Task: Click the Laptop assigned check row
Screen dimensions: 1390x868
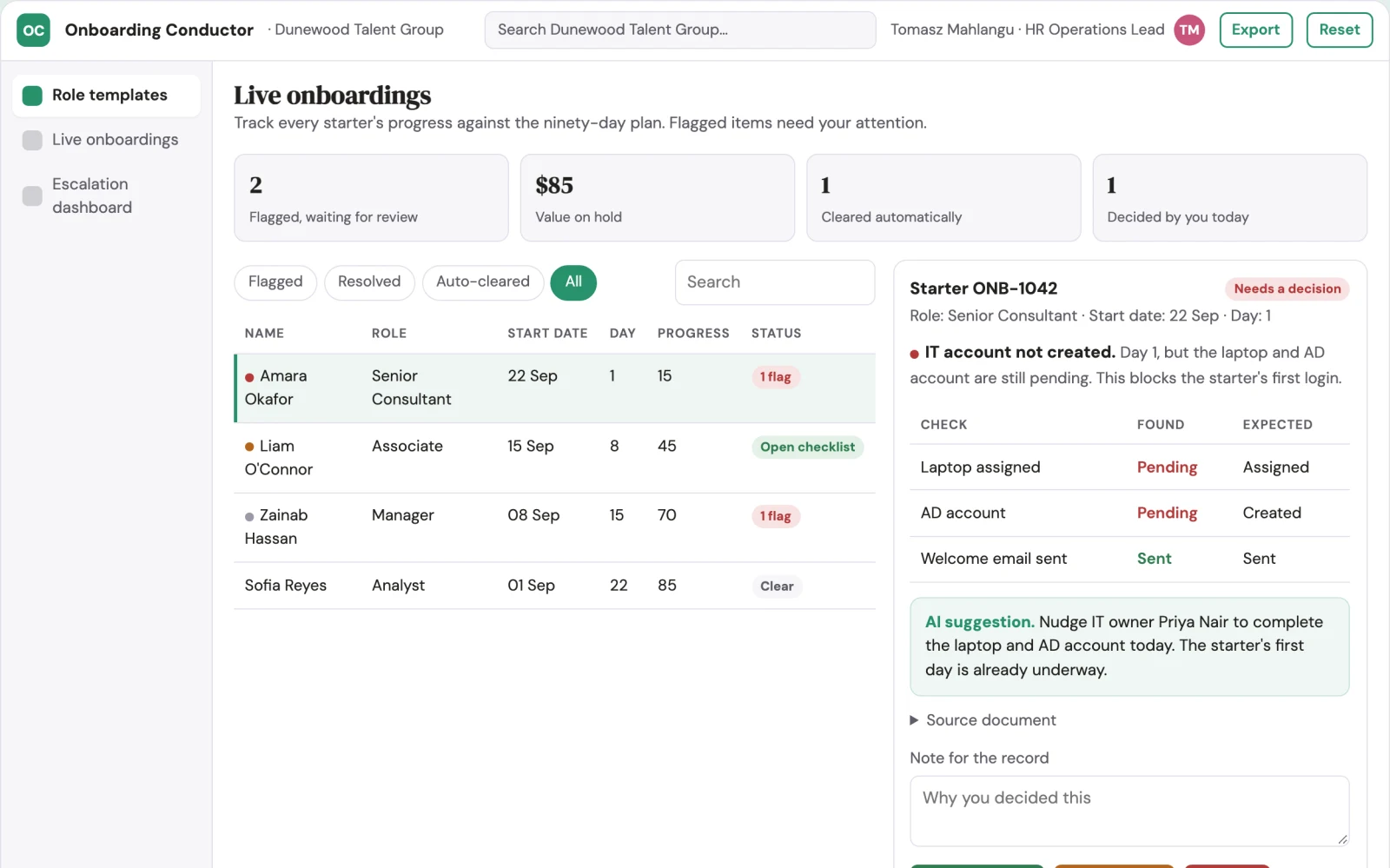Action: (x=1129, y=467)
